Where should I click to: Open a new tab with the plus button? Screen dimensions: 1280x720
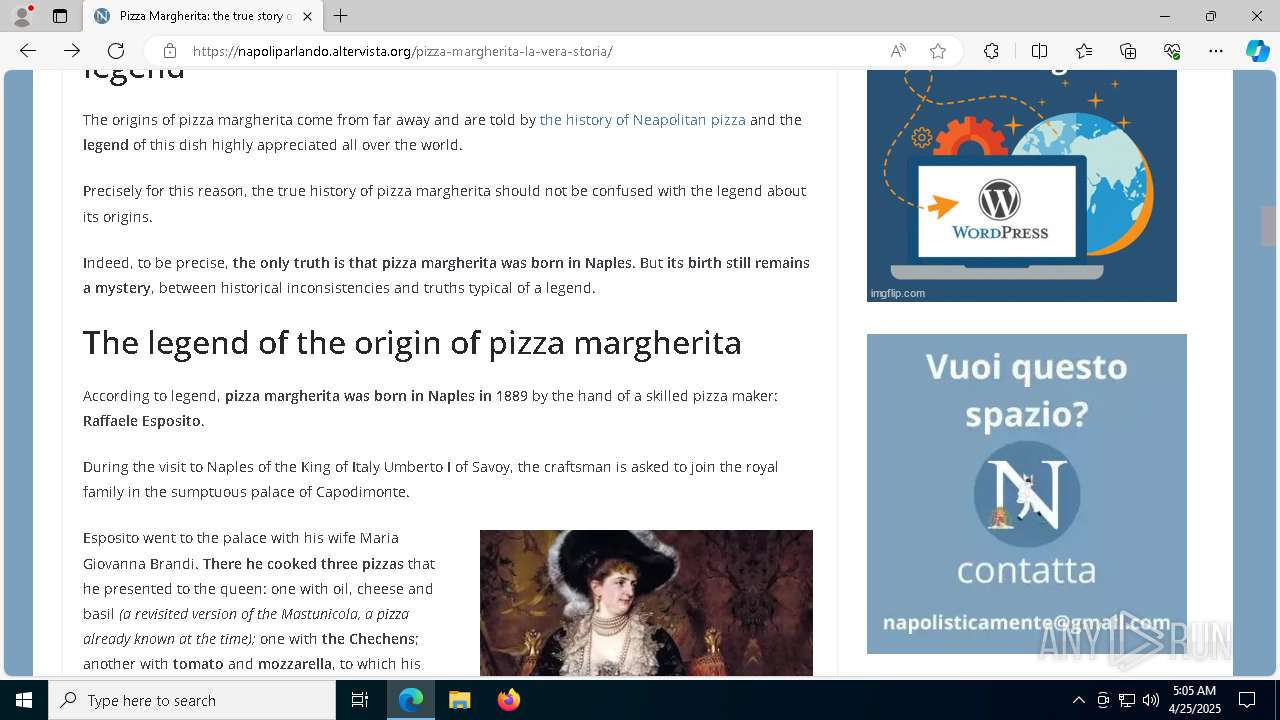341,16
